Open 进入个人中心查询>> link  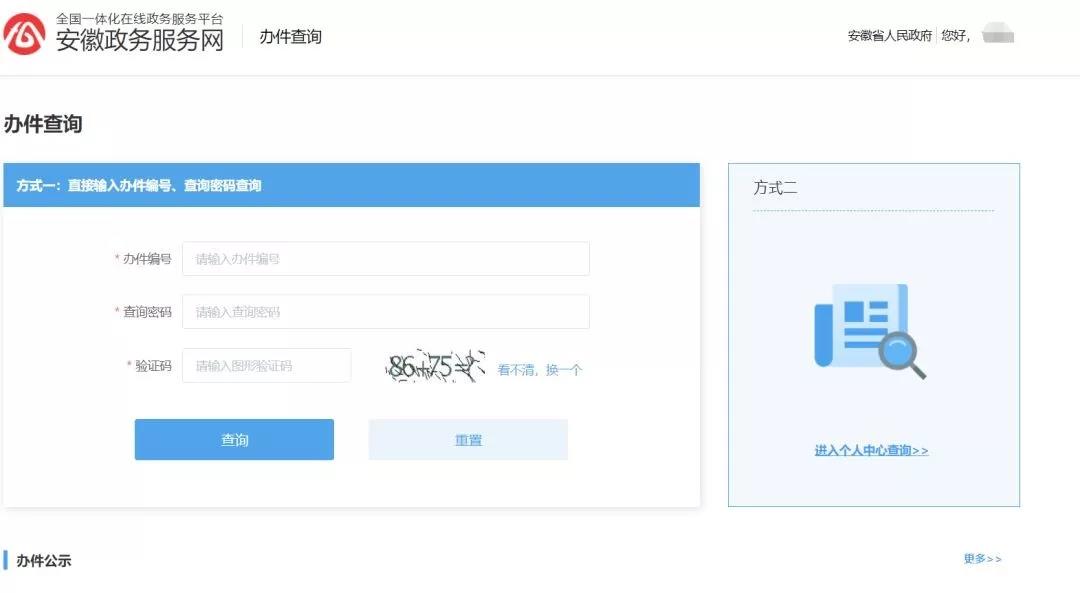[871, 451]
